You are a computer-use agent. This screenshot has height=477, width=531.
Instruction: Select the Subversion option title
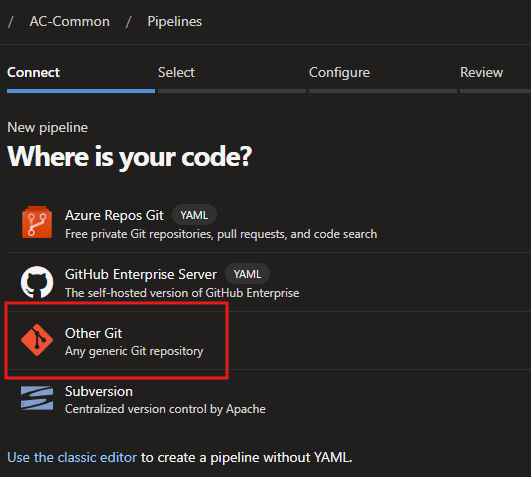coord(99,391)
